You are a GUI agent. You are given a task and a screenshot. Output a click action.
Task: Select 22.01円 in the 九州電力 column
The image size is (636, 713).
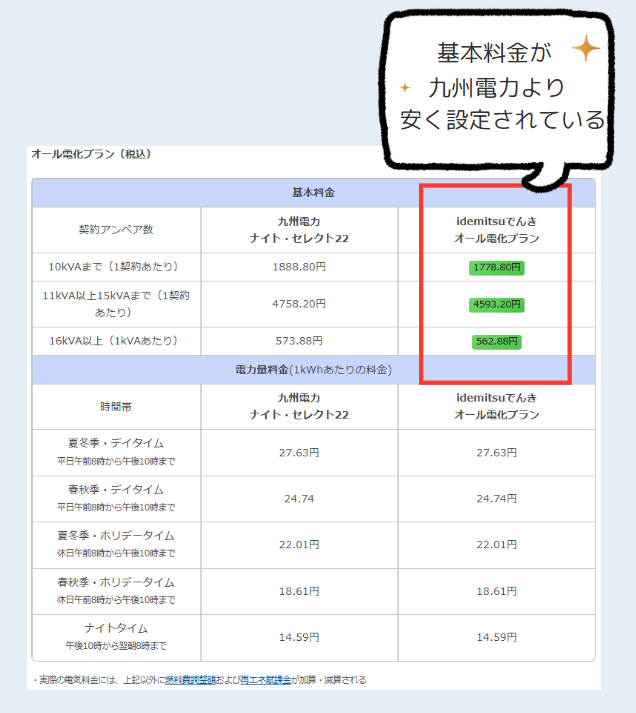click(x=299, y=545)
